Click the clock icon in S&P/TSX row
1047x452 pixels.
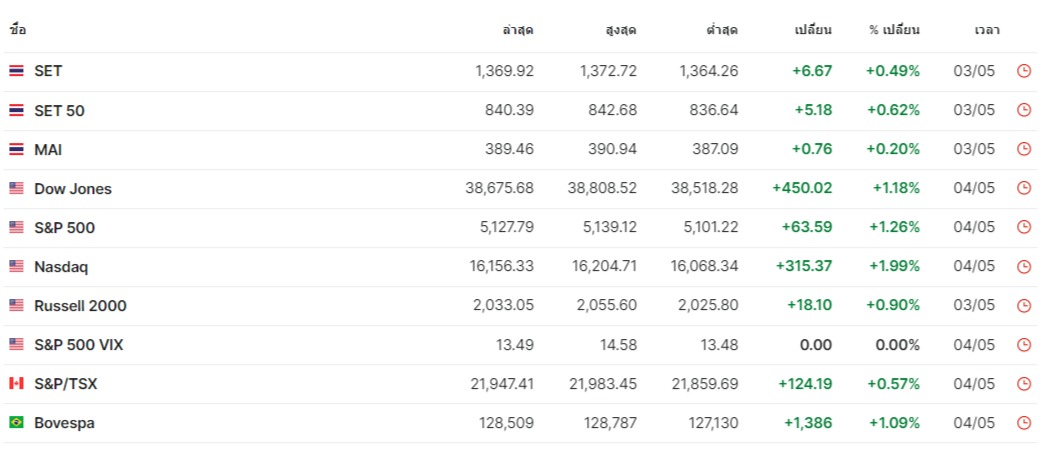[x=1024, y=384]
